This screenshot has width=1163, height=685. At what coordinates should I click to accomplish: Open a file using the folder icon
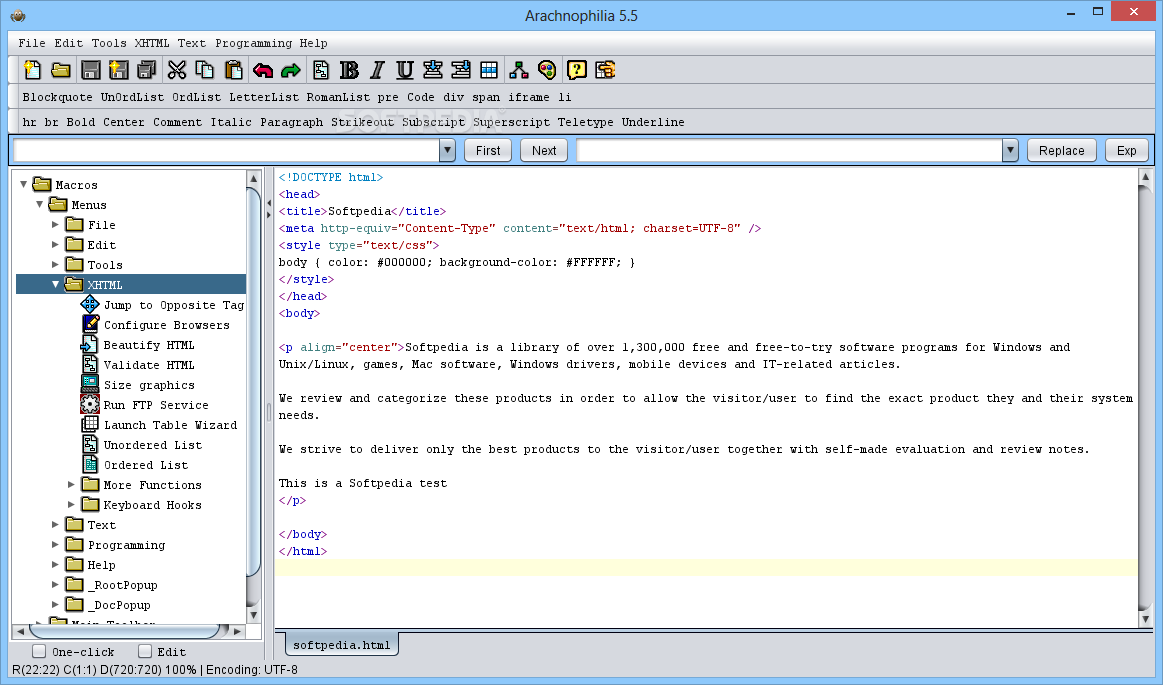pyautogui.click(x=61, y=70)
